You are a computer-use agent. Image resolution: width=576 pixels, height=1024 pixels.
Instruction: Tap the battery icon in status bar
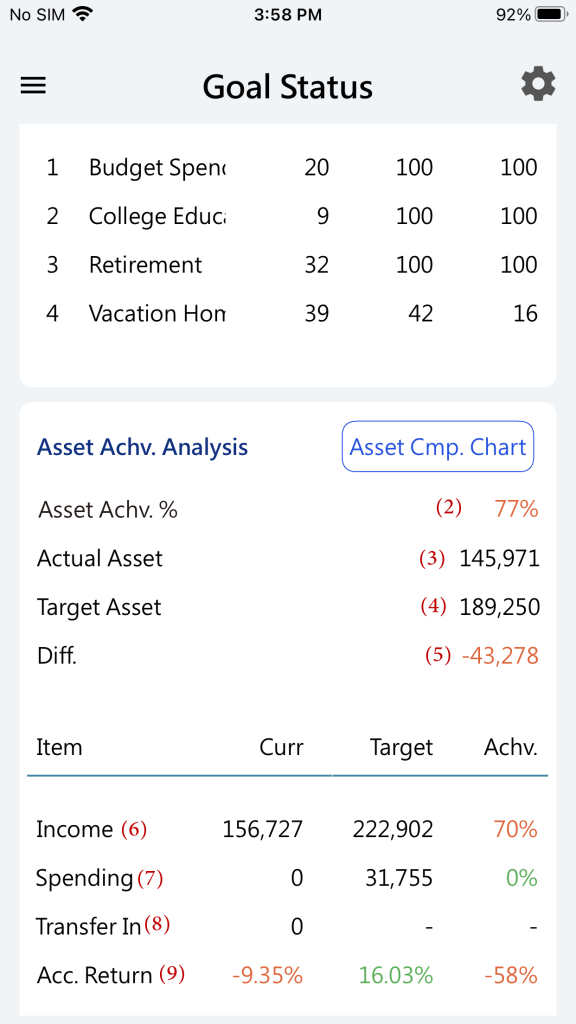(x=551, y=14)
